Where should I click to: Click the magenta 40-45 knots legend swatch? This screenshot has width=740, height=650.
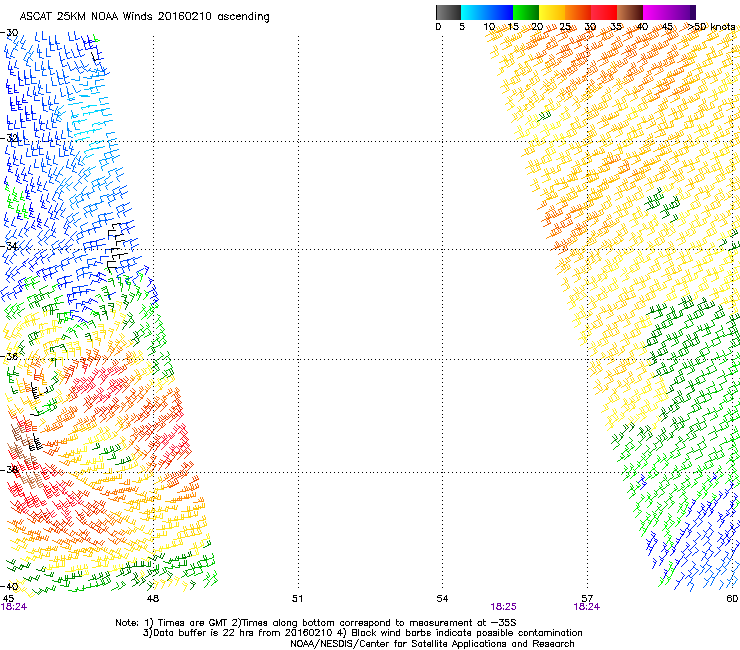[x=656, y=12]
